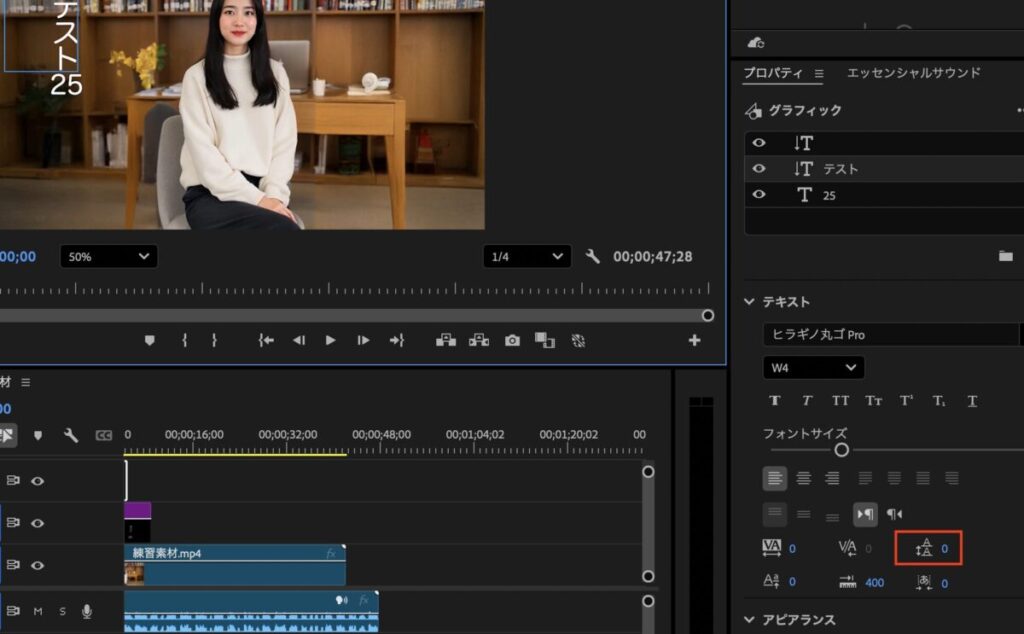Collapse the テキスト section
Screen dimensions: 1024x634
tap(749, 302)
